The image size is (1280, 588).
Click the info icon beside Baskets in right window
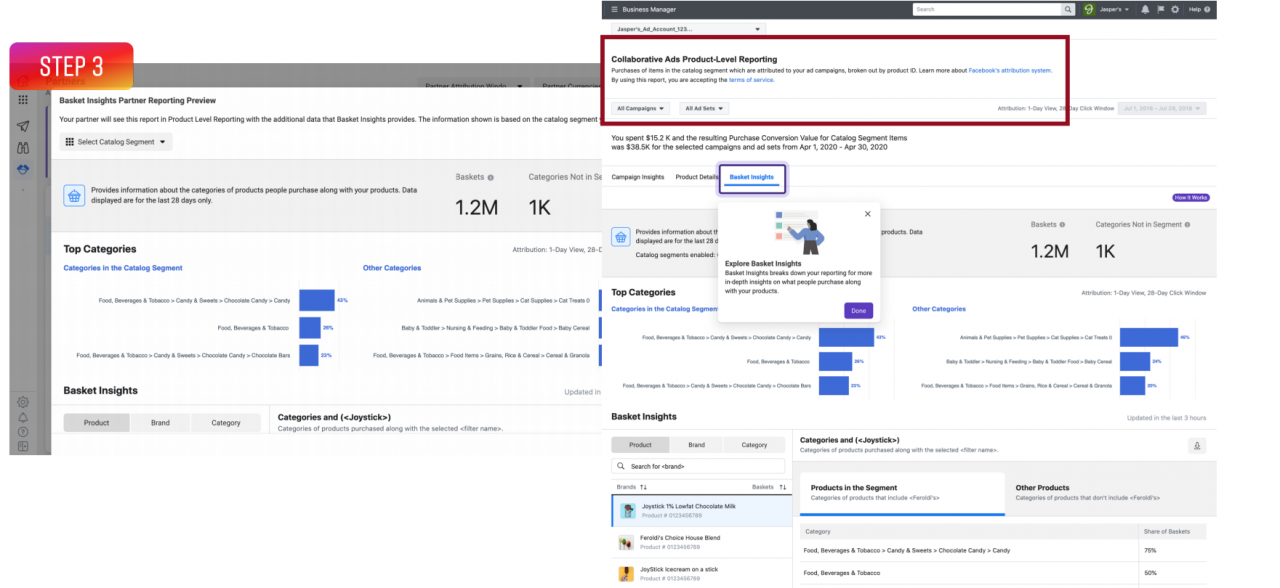coord(1062,225)
